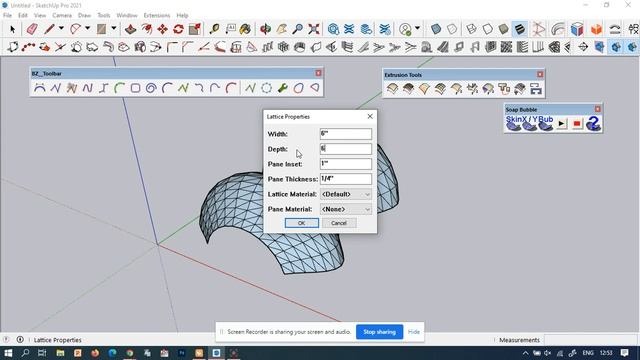Expand the Line tool dropdown arrow
The image size is (640, 360).
click(61, 28)
